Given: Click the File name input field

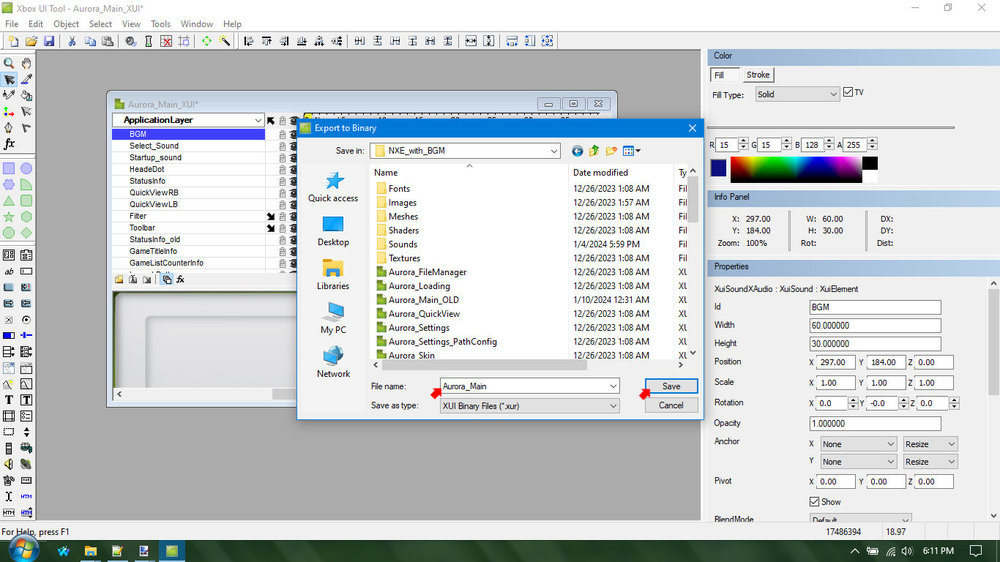Looking at the screenshot, I should point(524,387).
